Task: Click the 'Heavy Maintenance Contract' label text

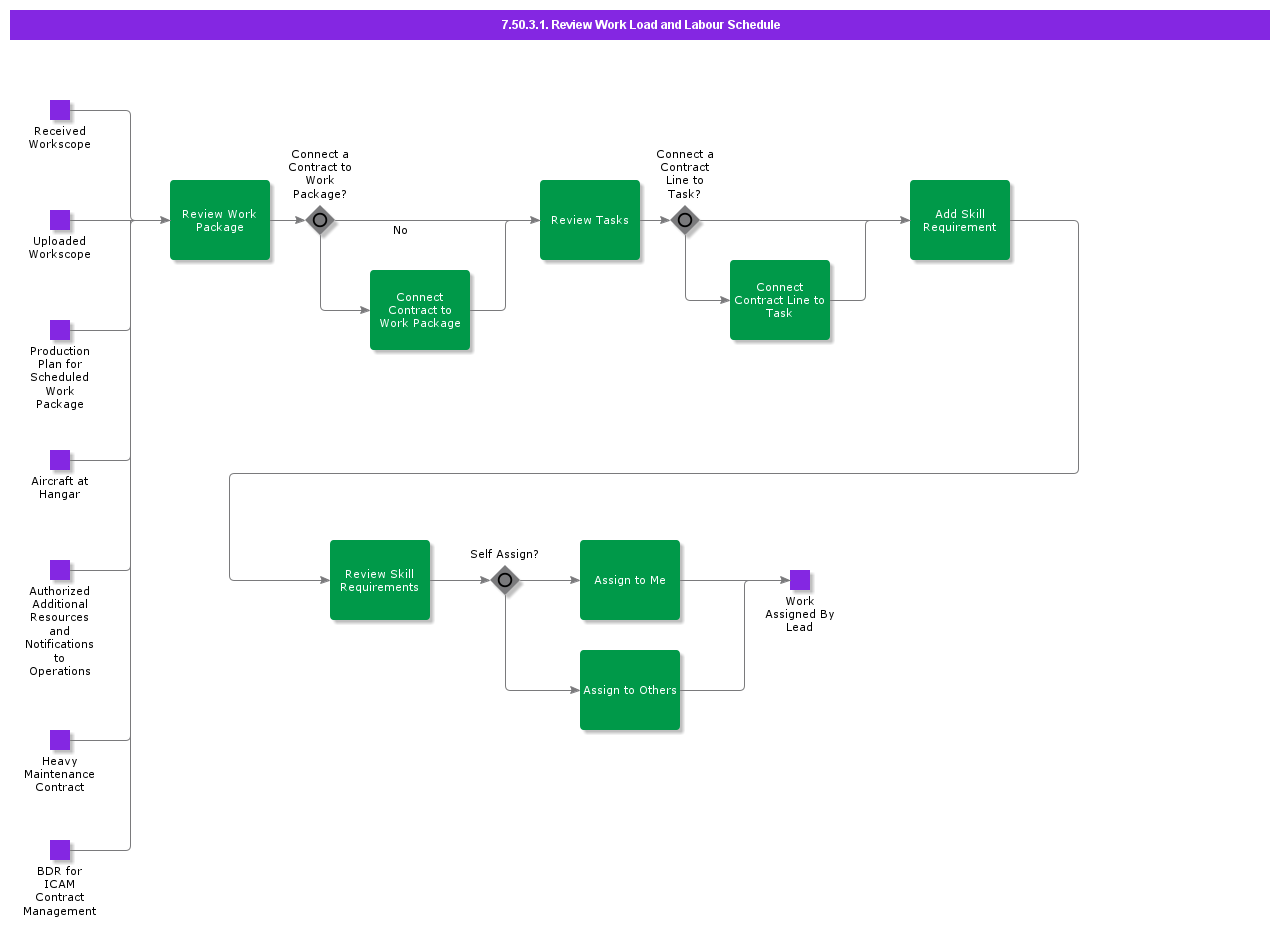Action: (x=60, y=774)
